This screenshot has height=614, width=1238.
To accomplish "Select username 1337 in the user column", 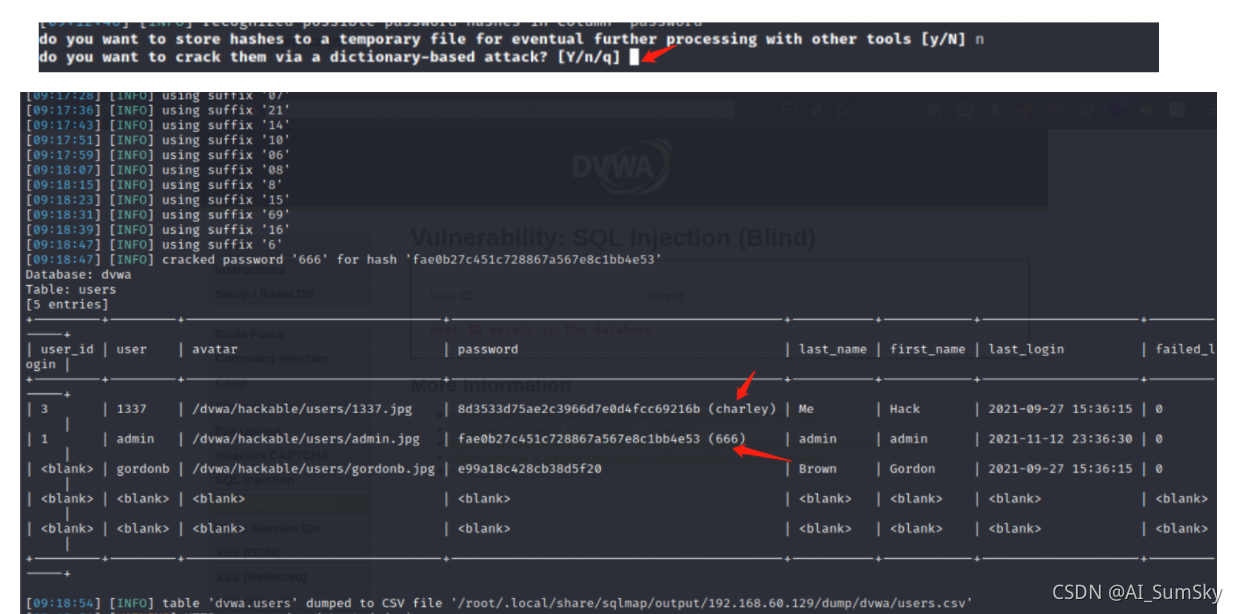I will 132,409.
